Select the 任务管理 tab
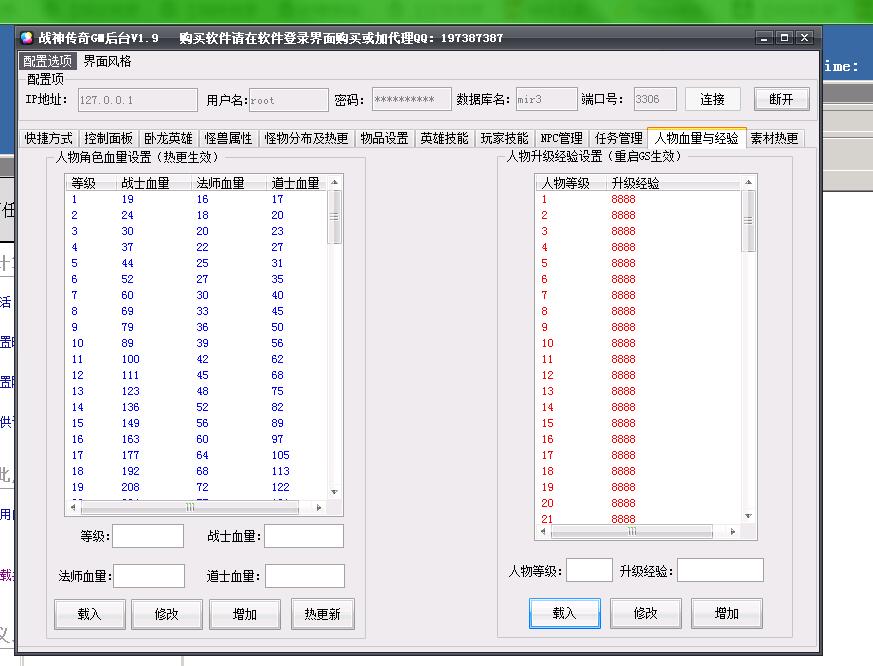Screen dimensions: 873x666 (618, 138)
